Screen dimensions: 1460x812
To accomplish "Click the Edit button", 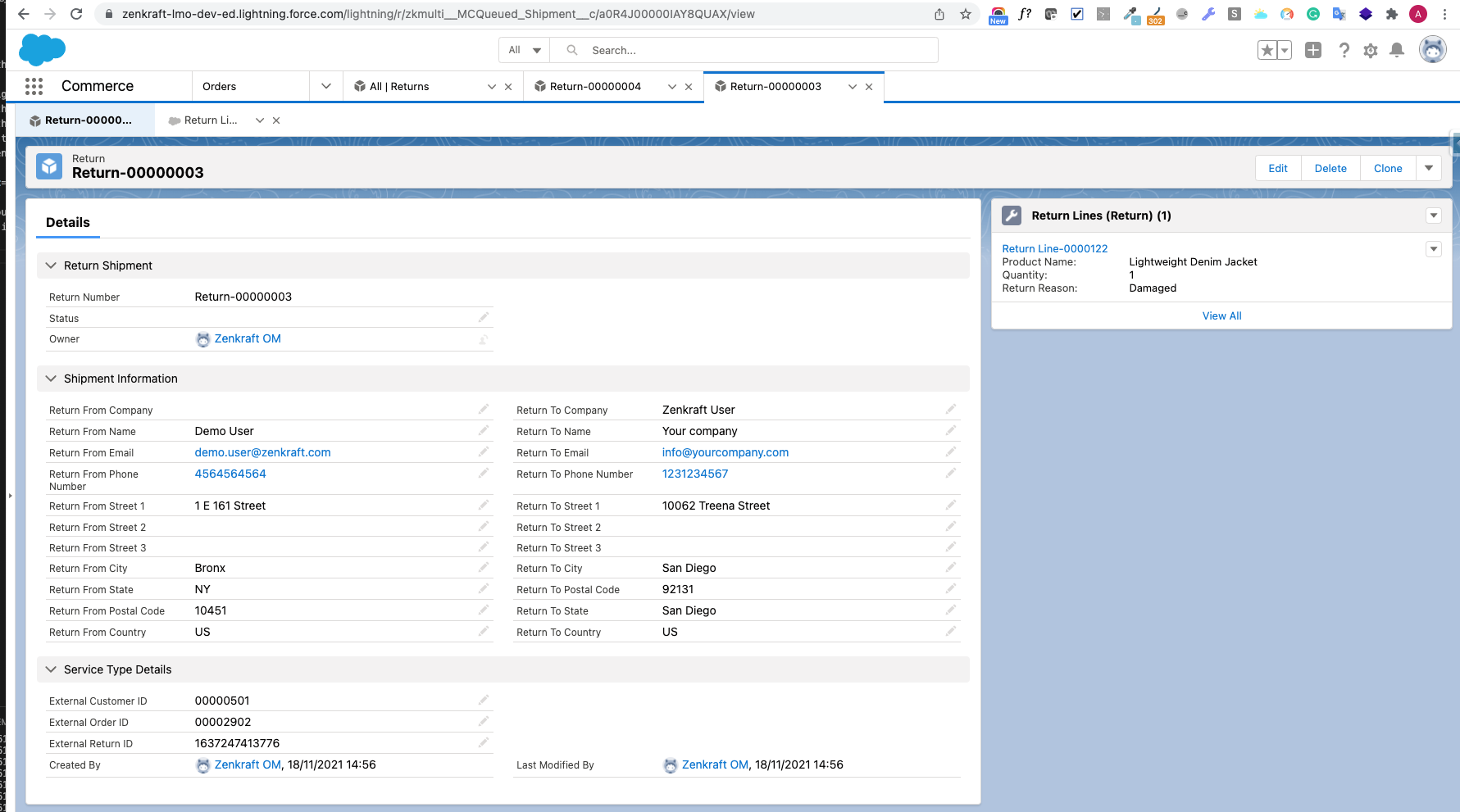I will point(1278,168).
